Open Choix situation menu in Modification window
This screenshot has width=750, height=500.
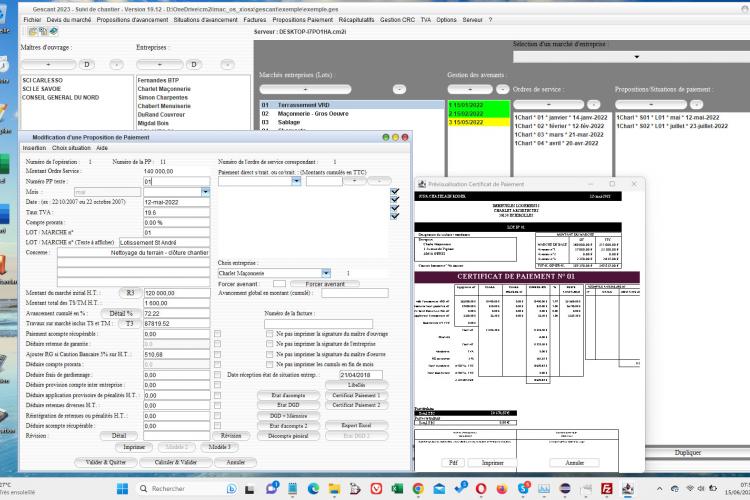71,148
